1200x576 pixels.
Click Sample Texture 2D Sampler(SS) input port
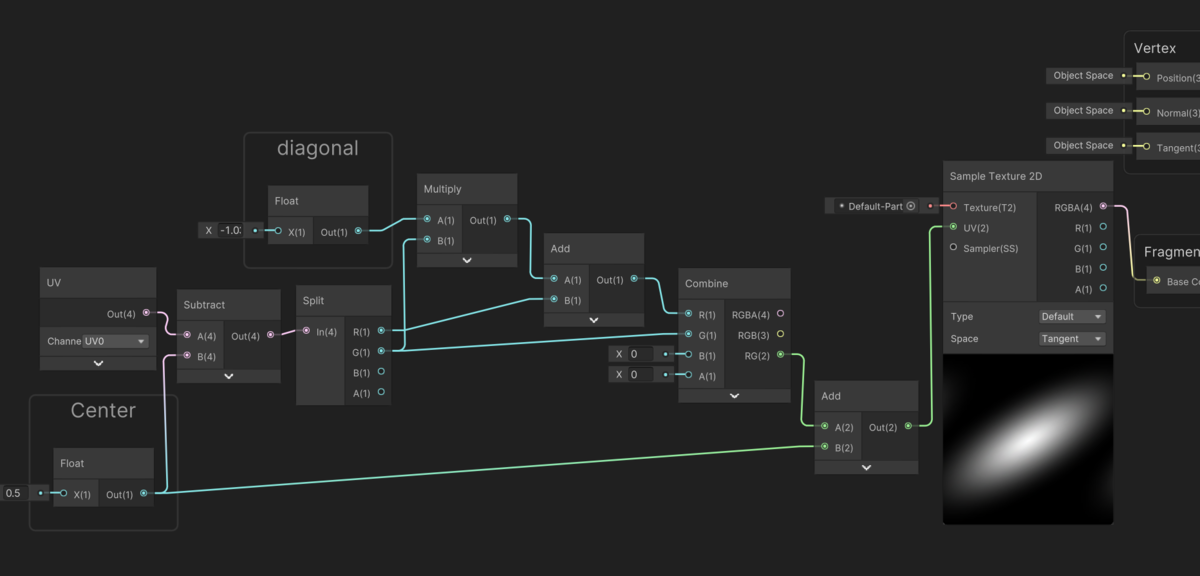(953, 247)
